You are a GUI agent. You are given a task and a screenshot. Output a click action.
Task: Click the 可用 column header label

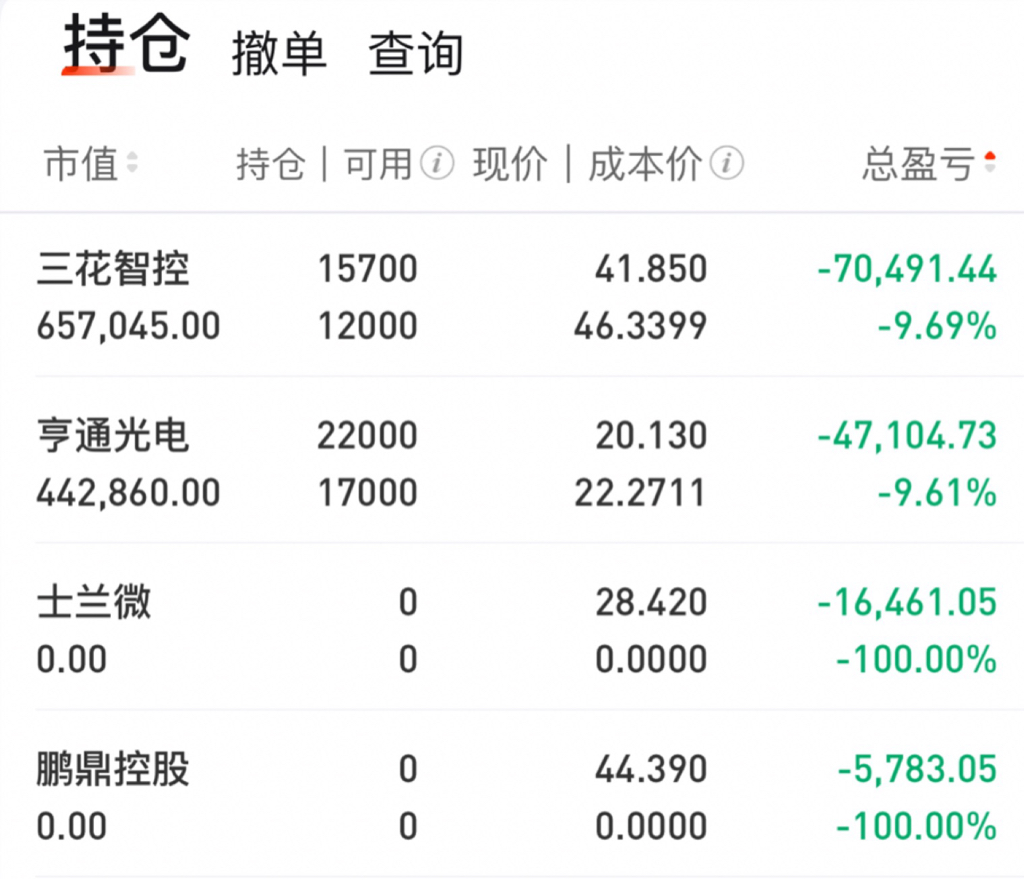378,164
